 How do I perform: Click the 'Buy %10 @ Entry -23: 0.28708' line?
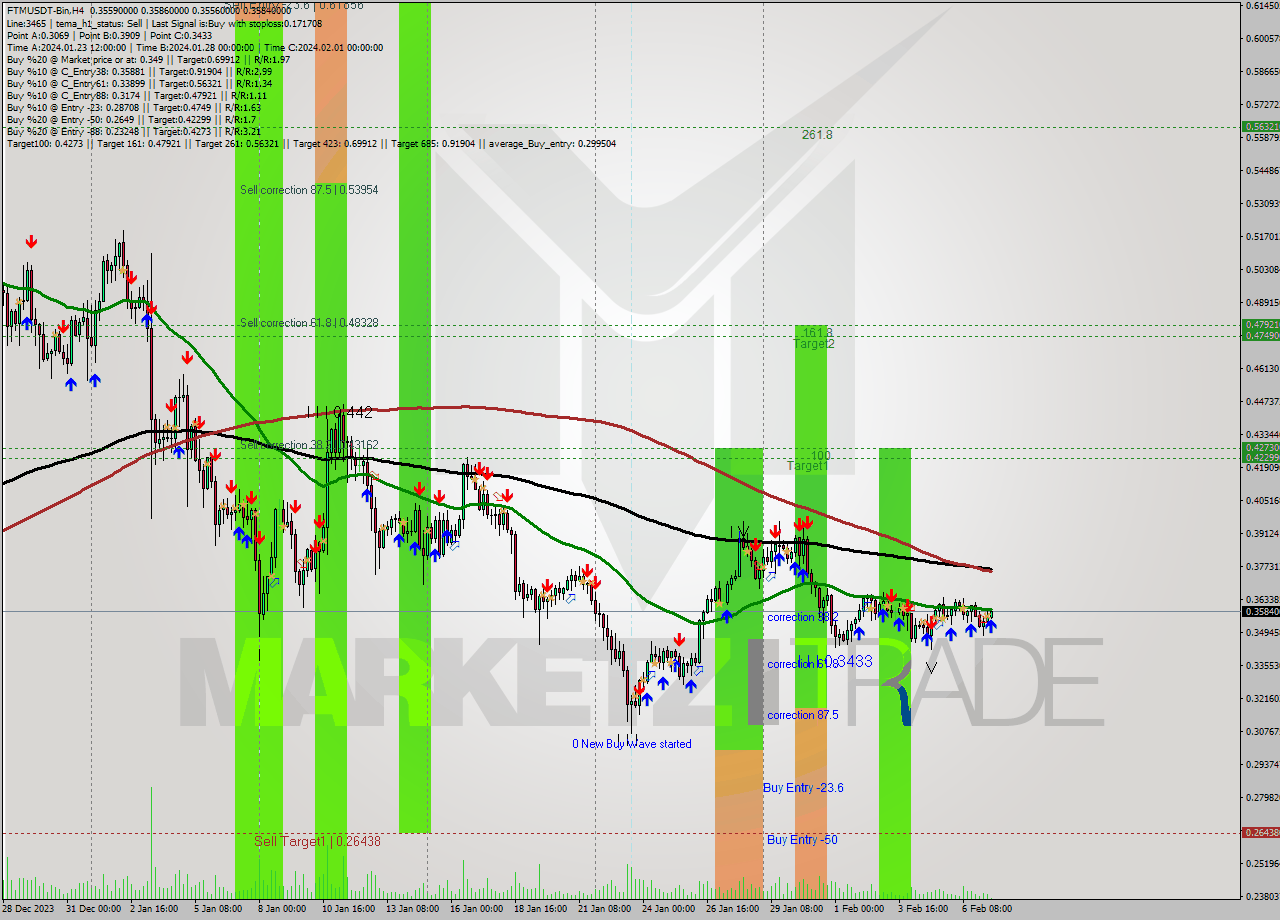(x=134, y=107)
